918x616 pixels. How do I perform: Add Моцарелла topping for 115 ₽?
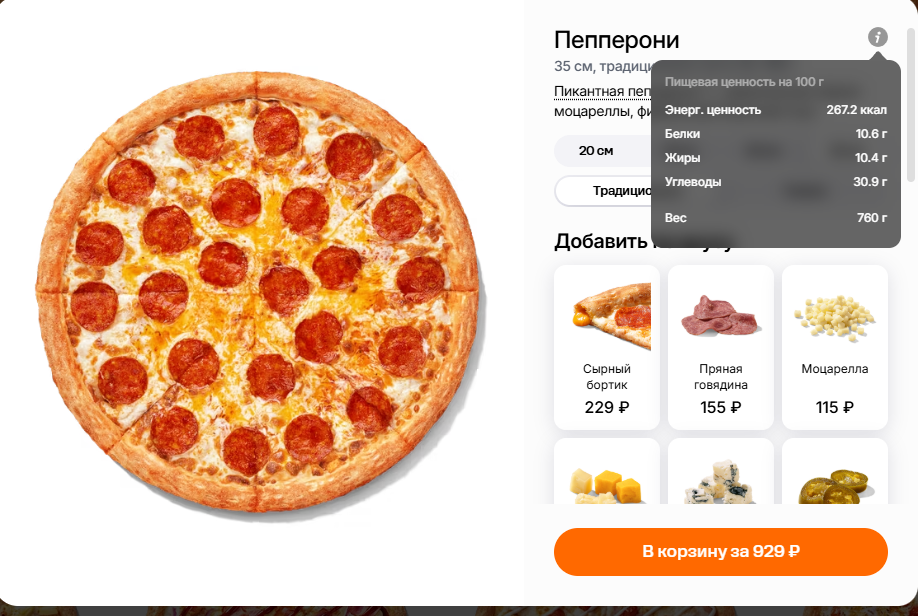click(835, 347)
